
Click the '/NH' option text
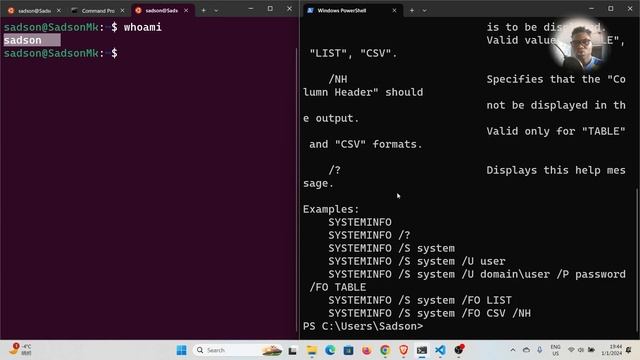[x=338, y=79]
